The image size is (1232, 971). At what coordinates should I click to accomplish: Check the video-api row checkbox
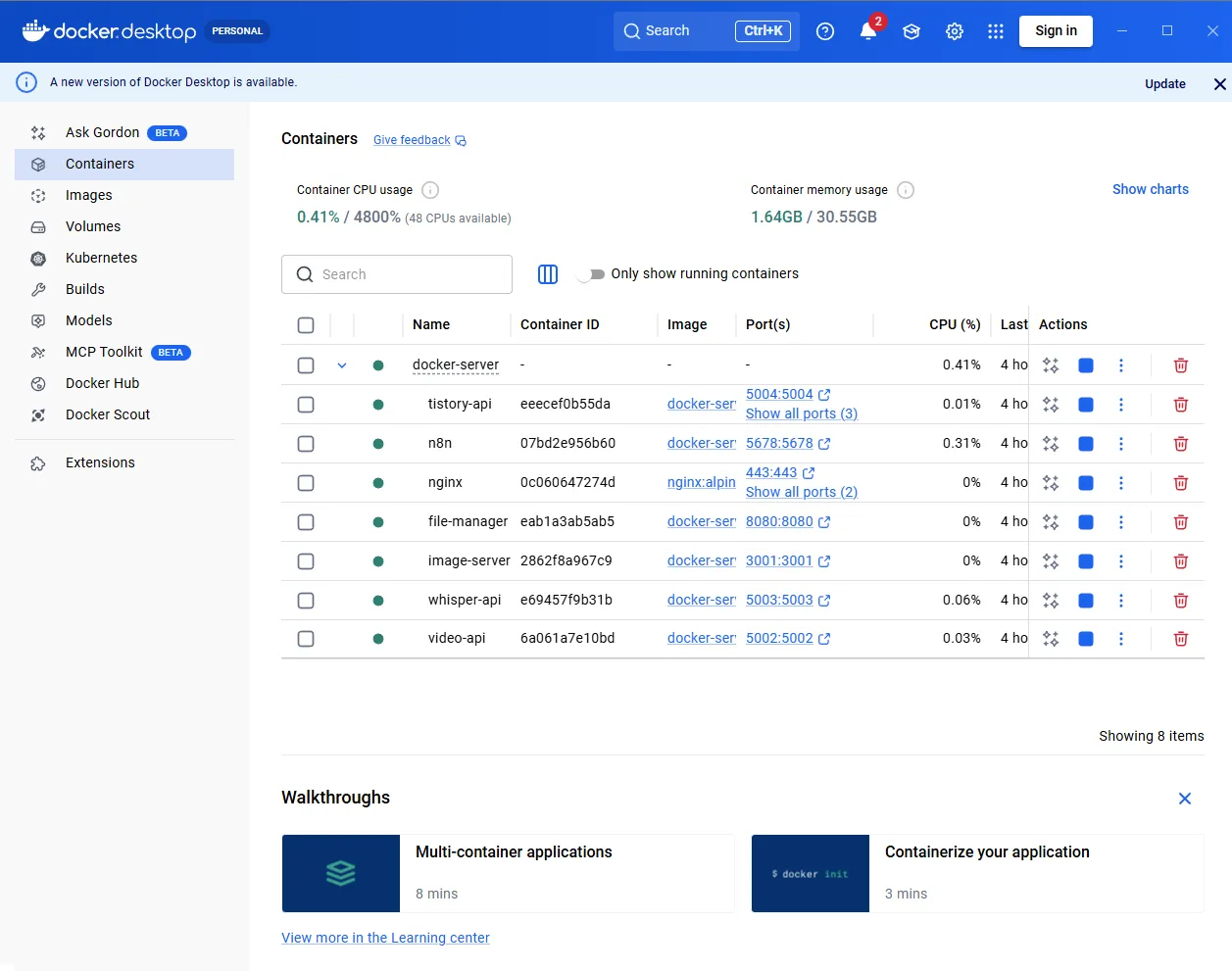coord(306,639)
